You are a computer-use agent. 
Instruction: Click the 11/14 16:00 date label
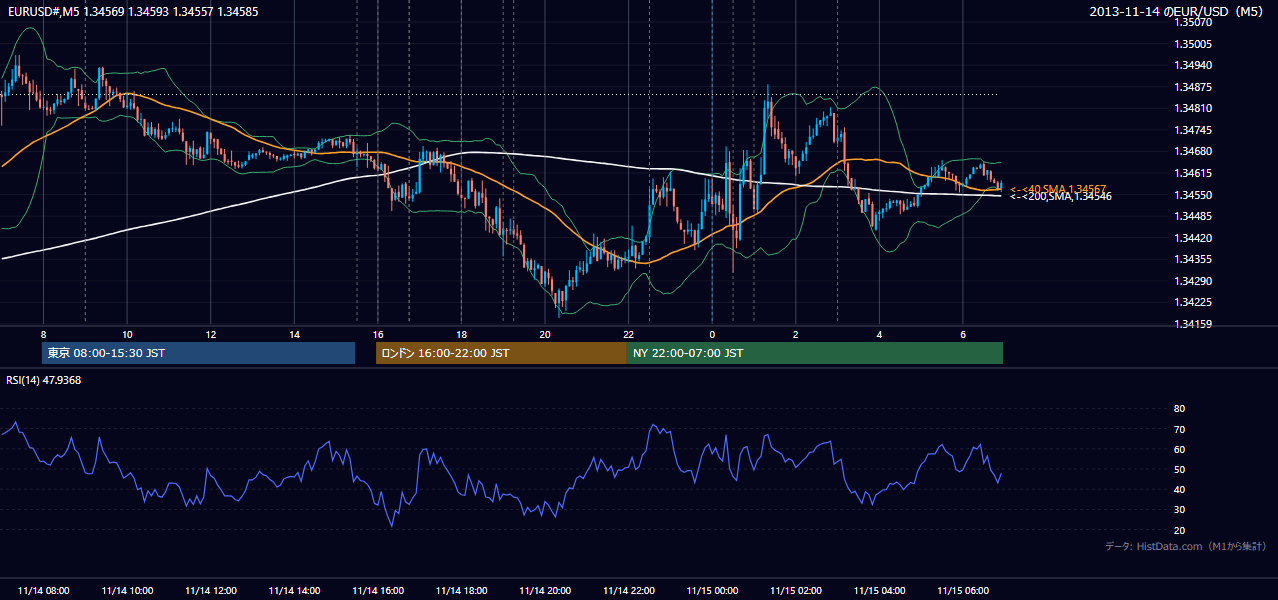378,591
